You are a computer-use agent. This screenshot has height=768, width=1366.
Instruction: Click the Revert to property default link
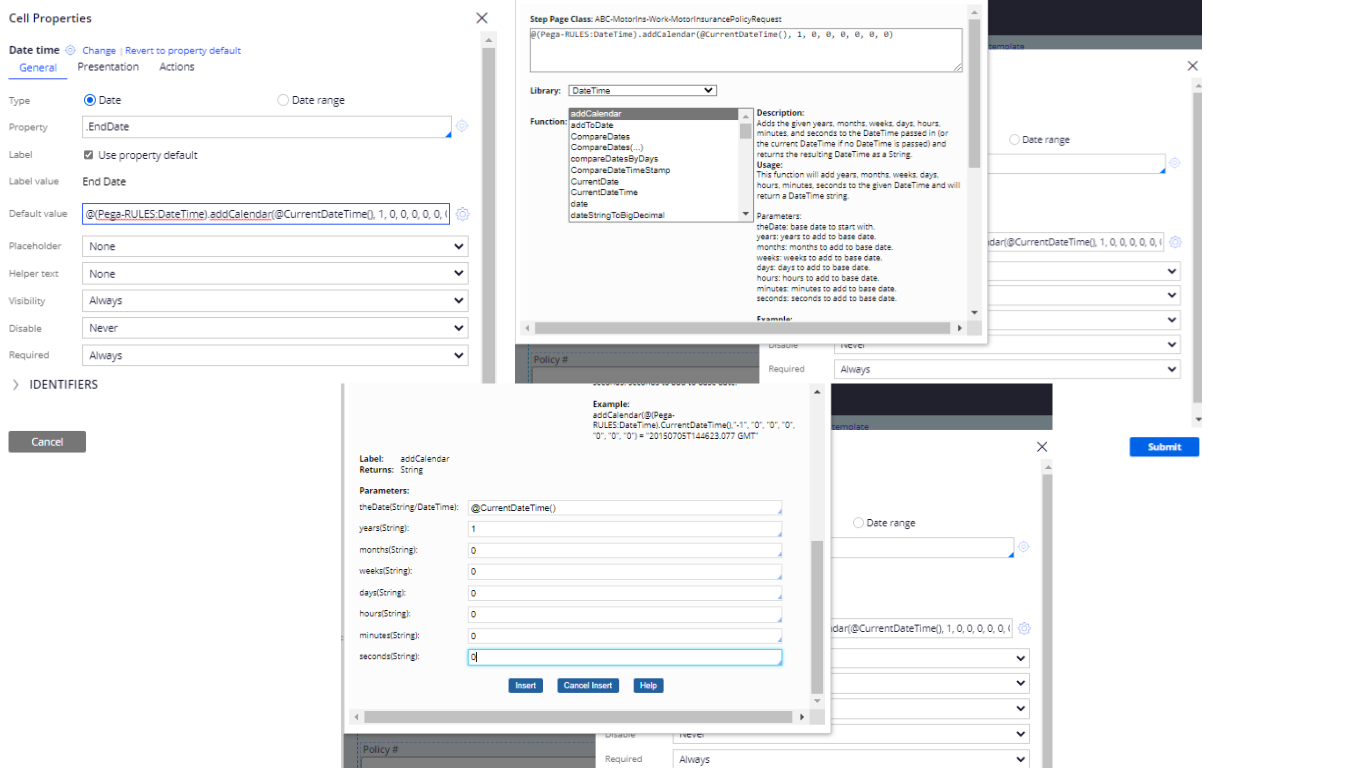coord(183,50)
